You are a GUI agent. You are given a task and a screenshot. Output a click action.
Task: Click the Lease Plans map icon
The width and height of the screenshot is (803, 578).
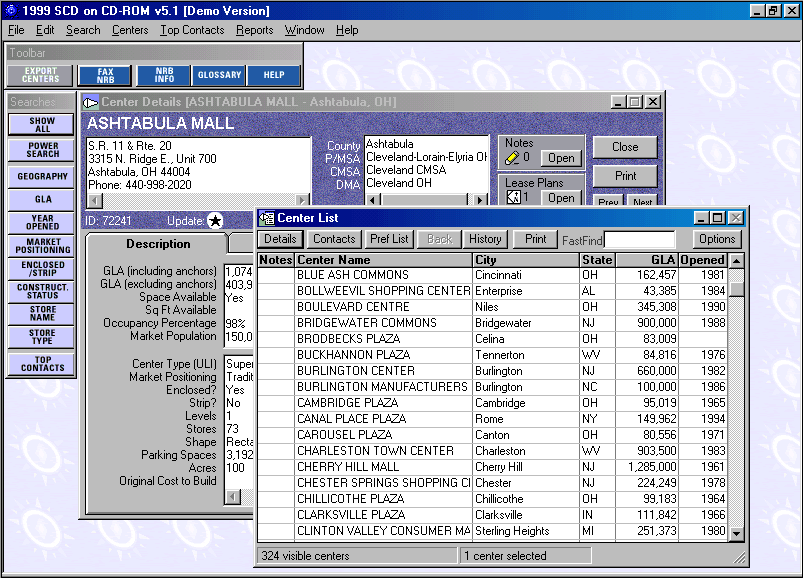click(514, 198)
